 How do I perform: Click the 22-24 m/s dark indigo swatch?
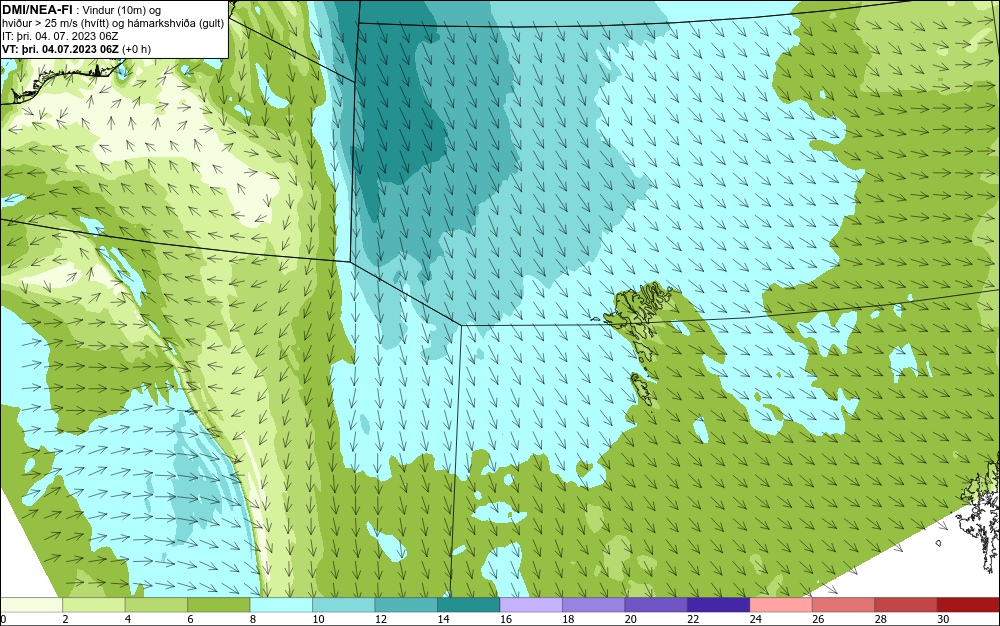(719, 605)
